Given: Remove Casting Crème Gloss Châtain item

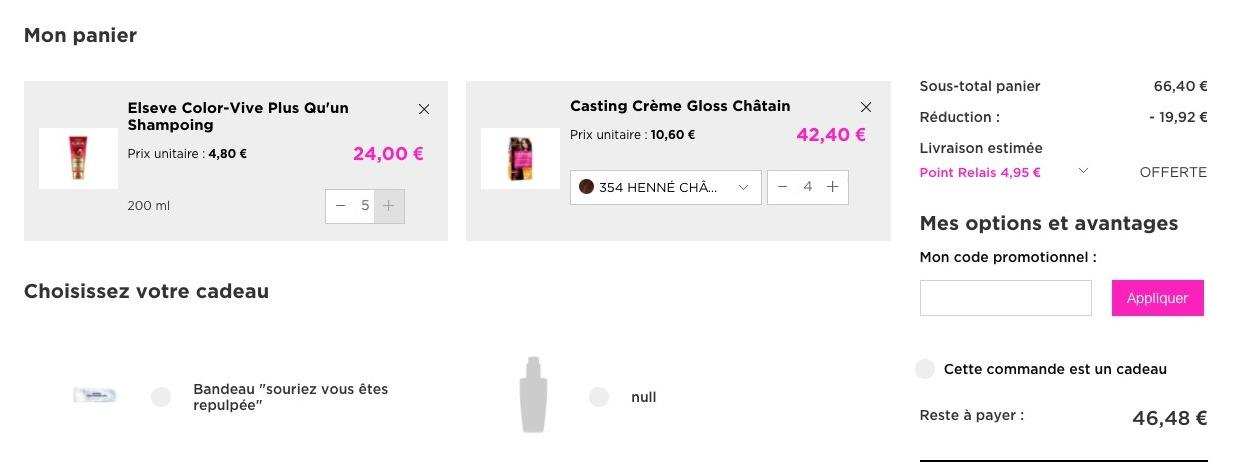Looking at the screenshot, I should (x=866, y=107).
